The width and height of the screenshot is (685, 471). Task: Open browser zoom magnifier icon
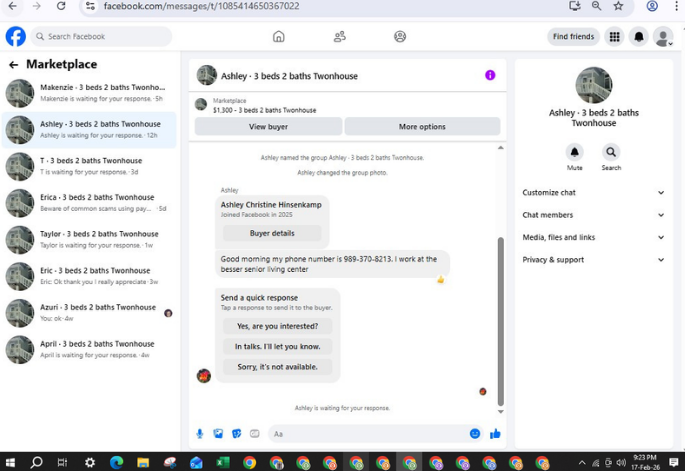pos(596,6)
